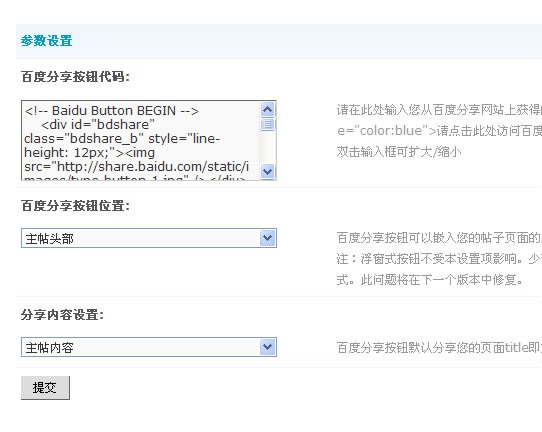Click the 'Baidu Button BEGIN' comment line
The width and height of the screenshot is (542, 432).
pos(112,111)
